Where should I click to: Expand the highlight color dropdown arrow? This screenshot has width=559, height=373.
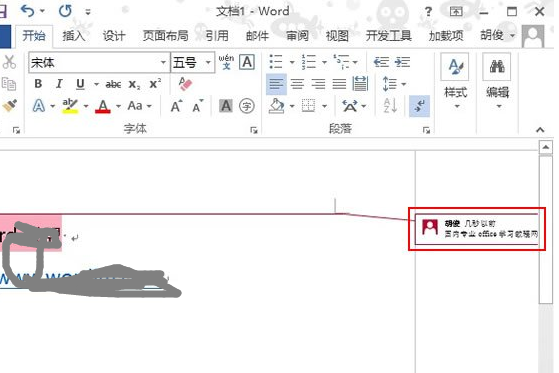pyautogui.click(x=86, y=106)
